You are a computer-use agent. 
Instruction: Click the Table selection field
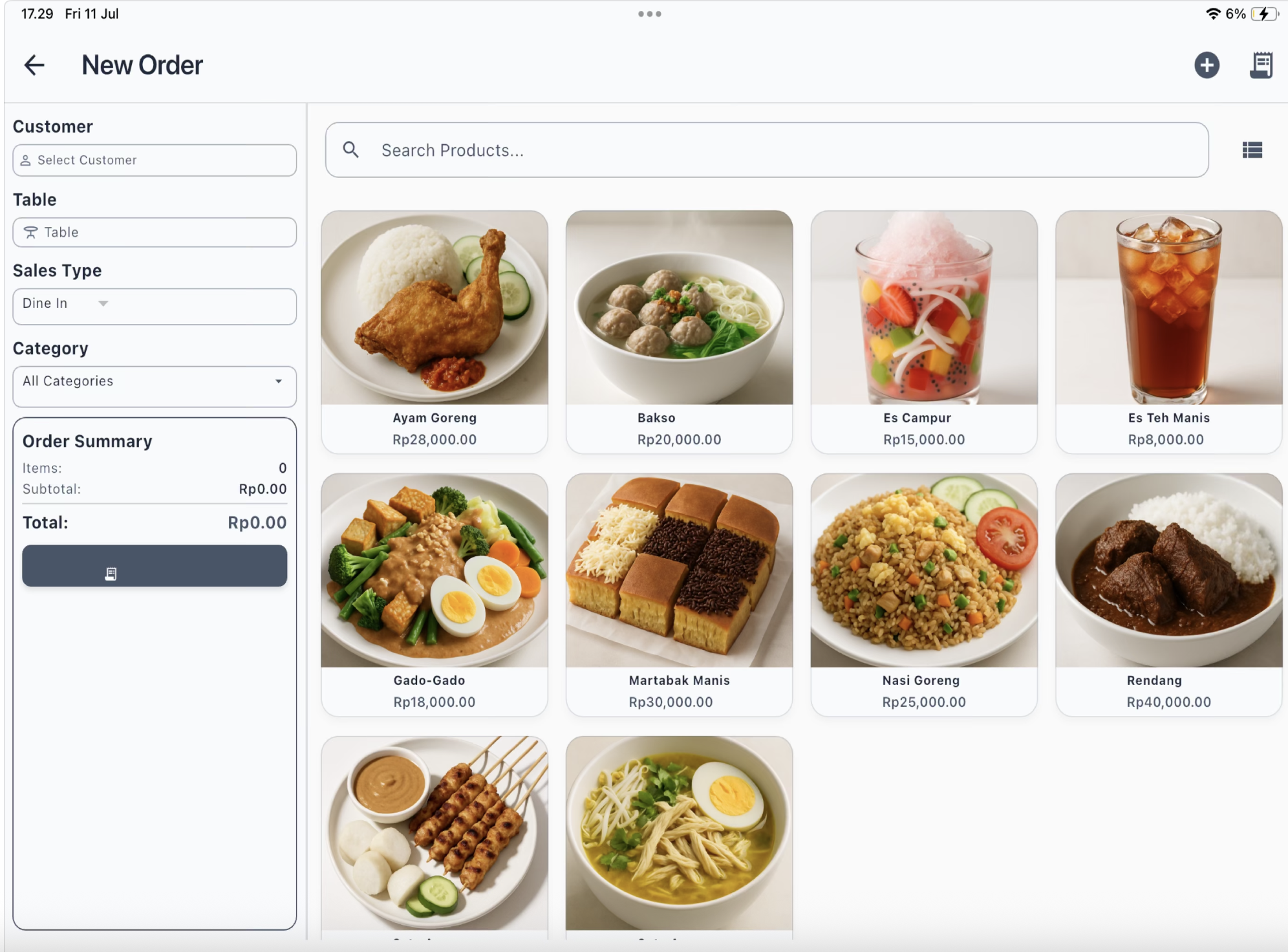[x=155, y=232]
